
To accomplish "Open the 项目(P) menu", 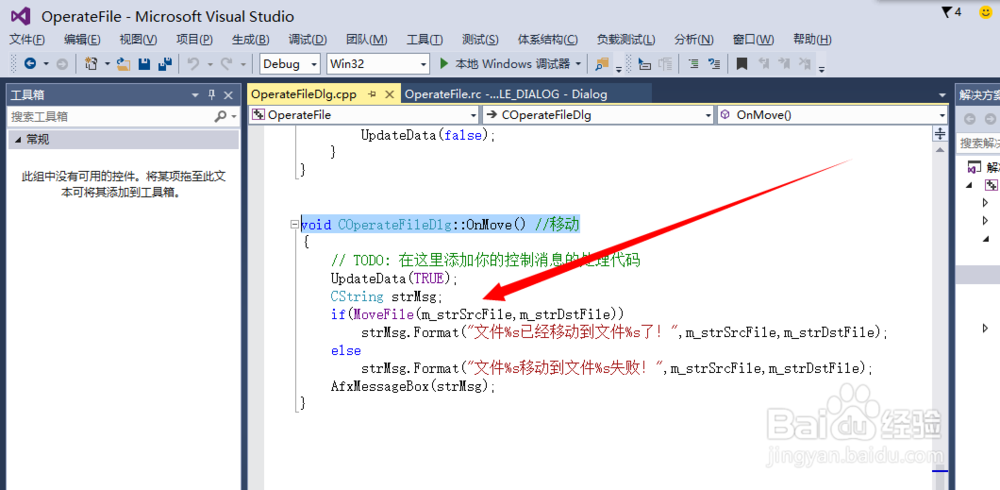I will 194,40.
